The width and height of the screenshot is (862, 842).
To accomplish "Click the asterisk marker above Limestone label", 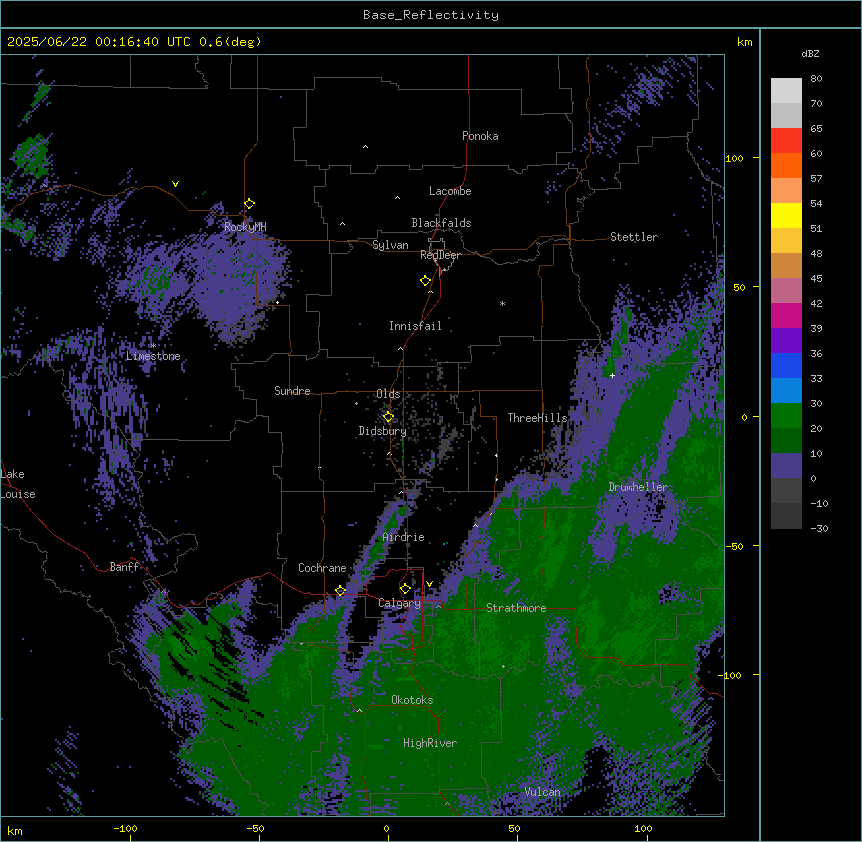I will (153, 345).
